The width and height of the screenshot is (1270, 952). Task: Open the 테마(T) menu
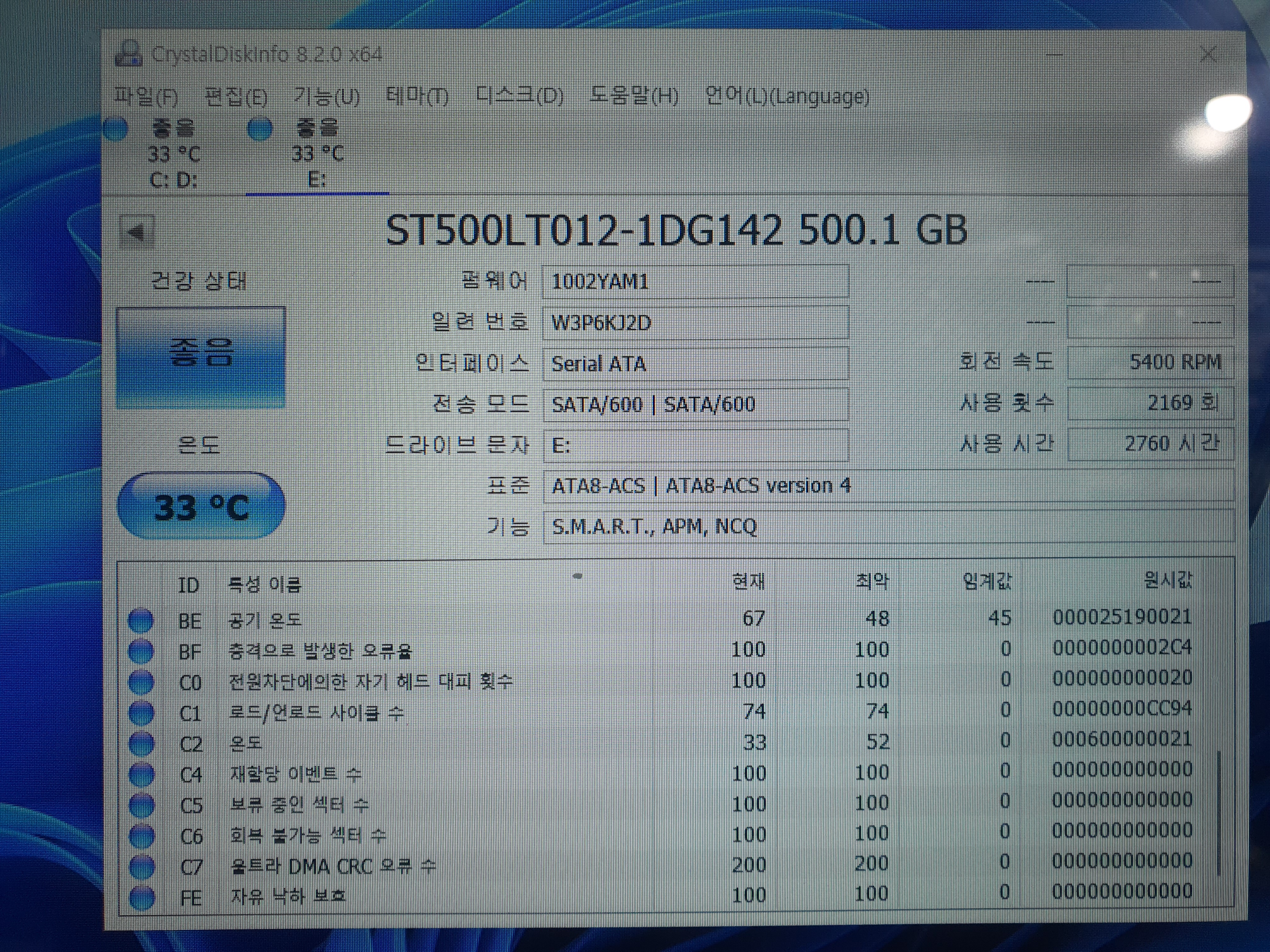417,96
